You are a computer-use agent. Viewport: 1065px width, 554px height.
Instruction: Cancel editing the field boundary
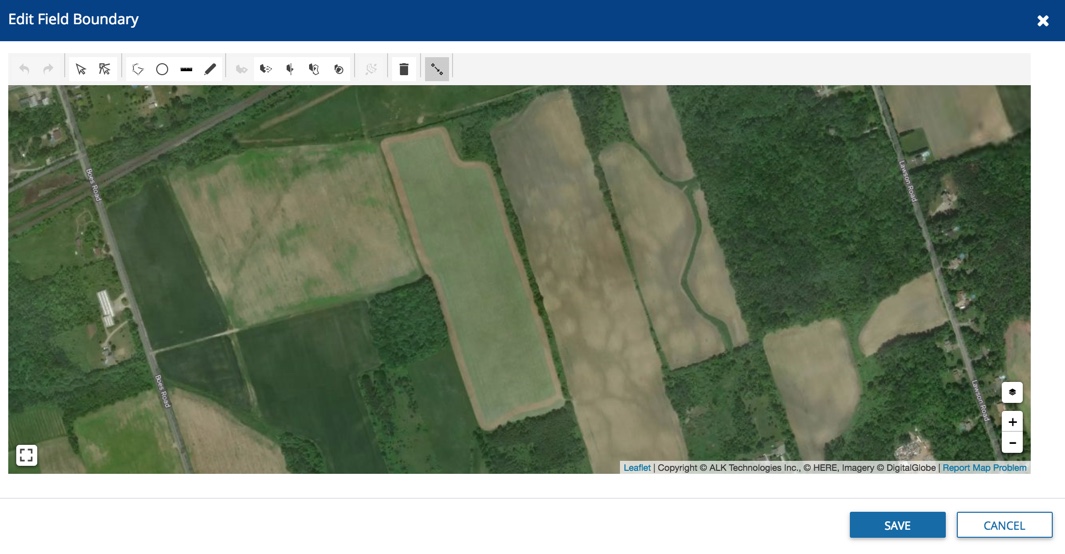coord(1004,525)
